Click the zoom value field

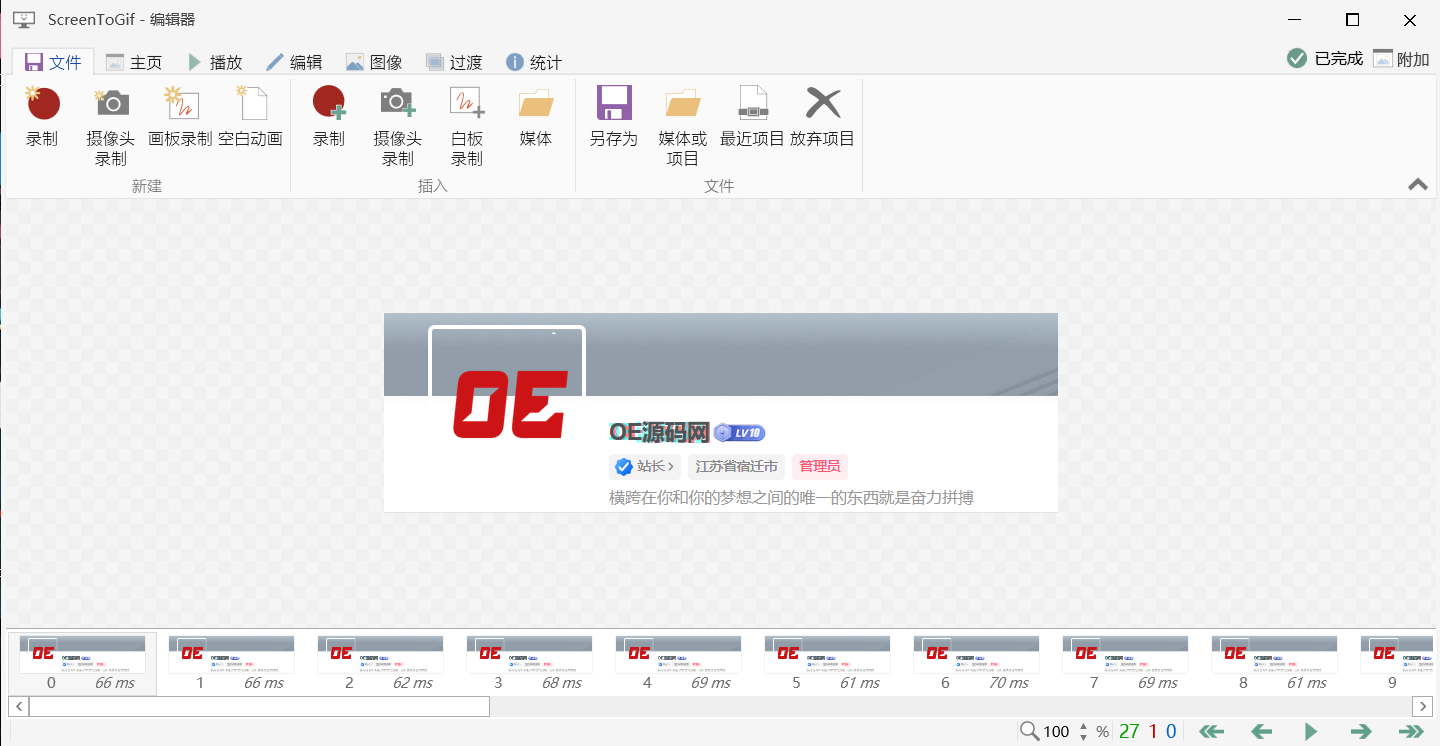click(1056, 732)
